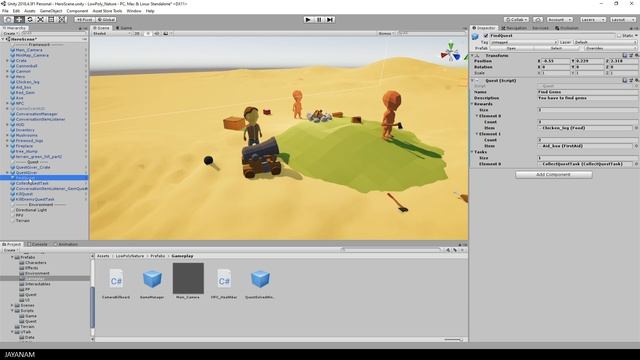640x360 pixels.
Task: Toggle the Static checkbox in Inspector
Action: (x=619, y=36)
